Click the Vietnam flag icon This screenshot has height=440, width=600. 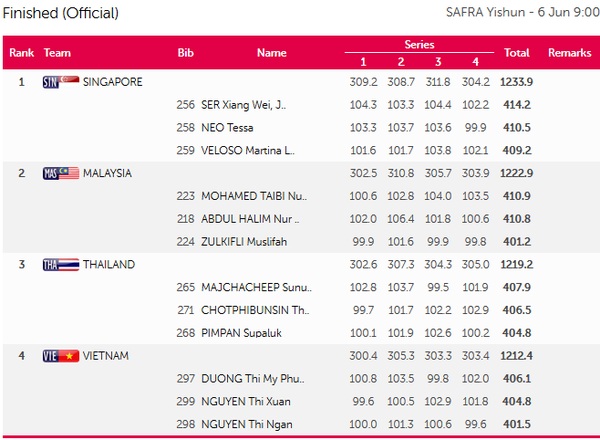[70, 355]
